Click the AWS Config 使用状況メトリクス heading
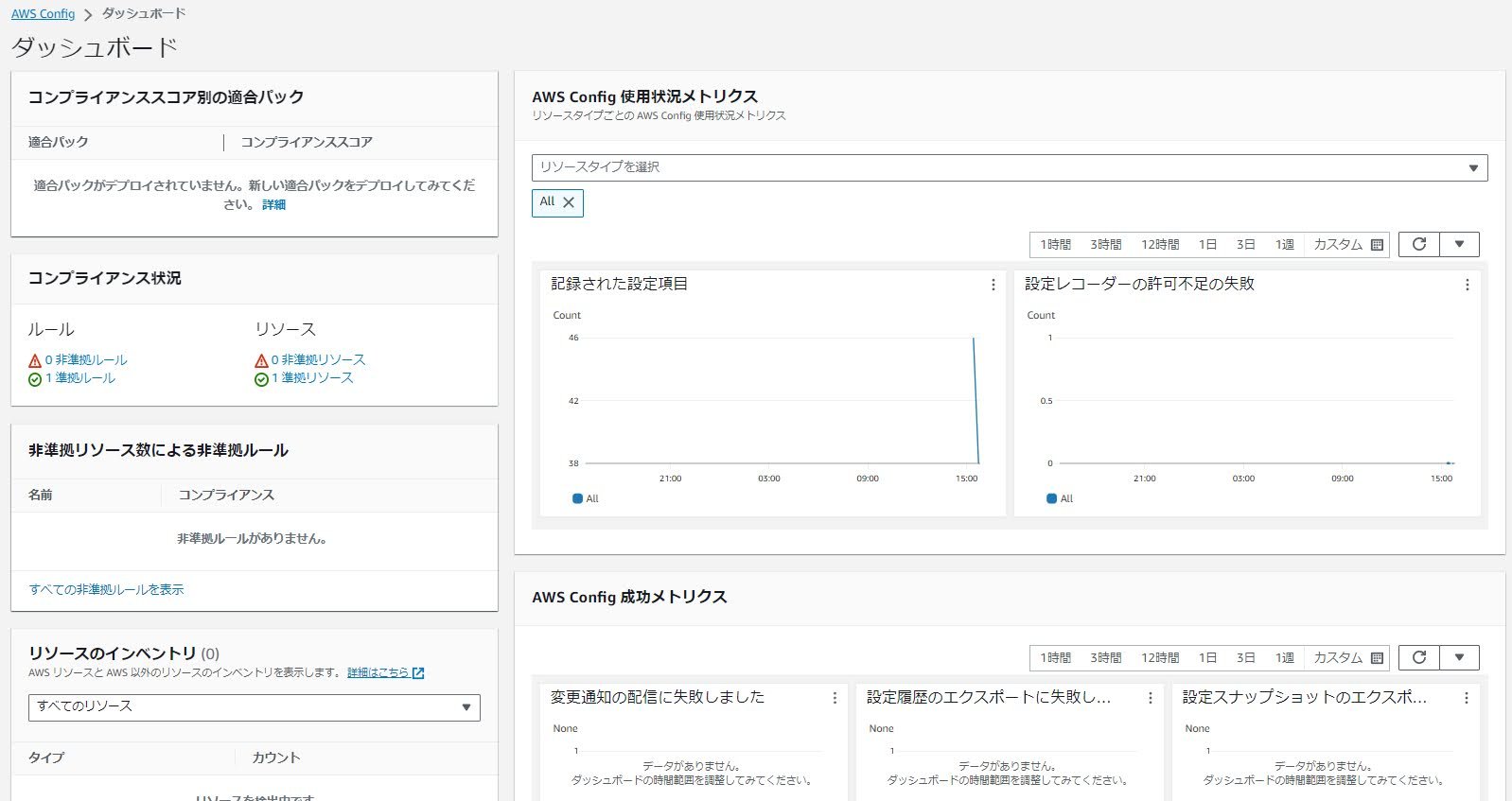The image size is (1512, 801). point(644,96)
